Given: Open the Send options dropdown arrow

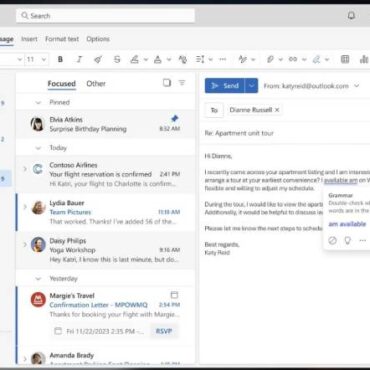Looking at the screenshot, I should 252,86.
